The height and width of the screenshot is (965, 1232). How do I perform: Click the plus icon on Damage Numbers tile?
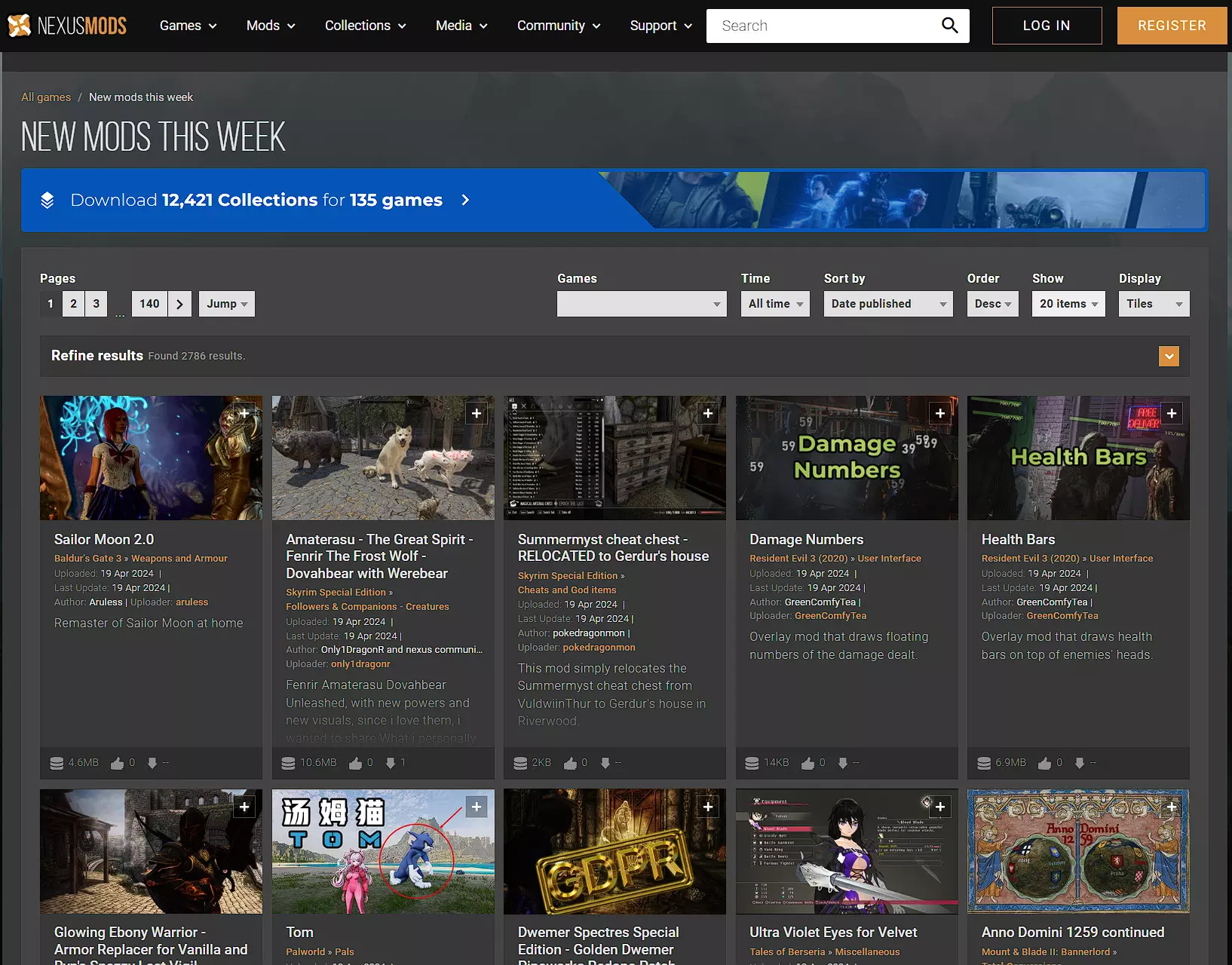939,413
